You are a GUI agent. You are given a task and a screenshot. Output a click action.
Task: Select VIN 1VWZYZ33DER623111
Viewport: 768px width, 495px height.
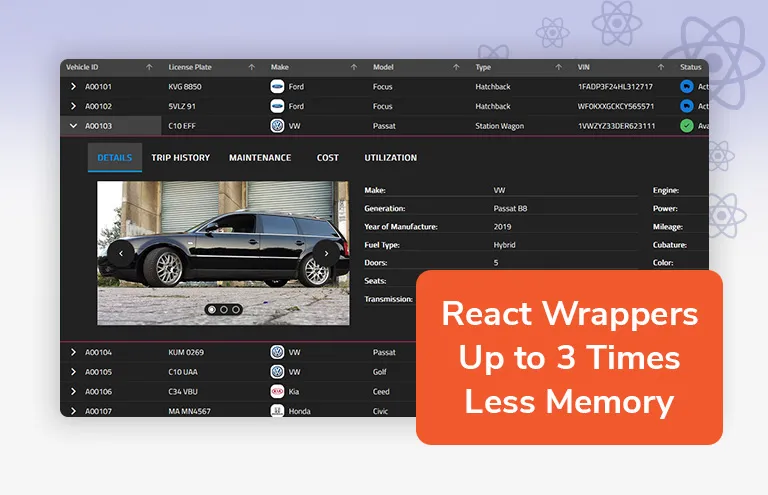point(616,126)
